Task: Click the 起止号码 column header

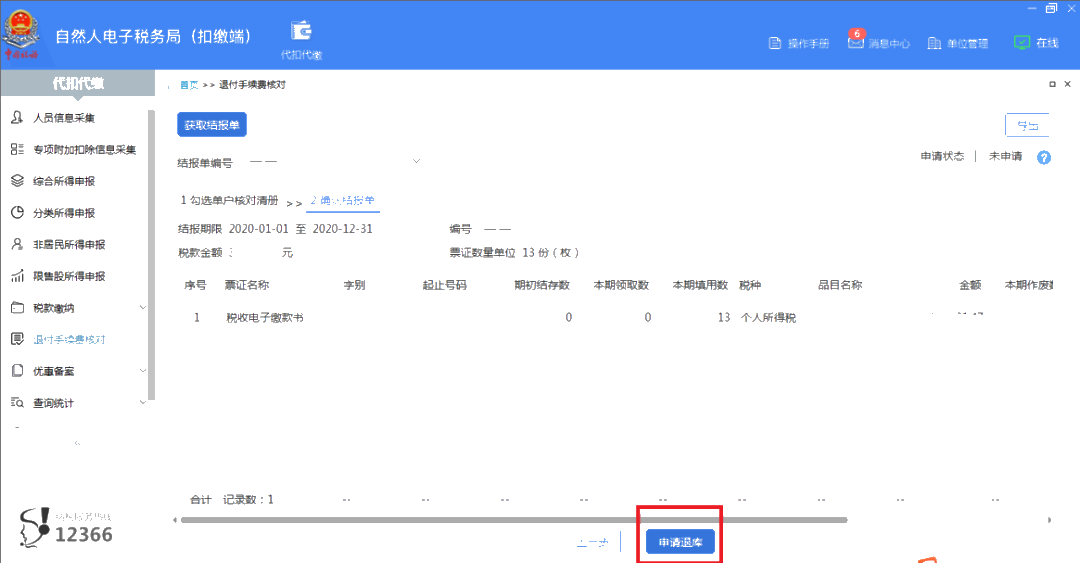Action: [444, 285]
